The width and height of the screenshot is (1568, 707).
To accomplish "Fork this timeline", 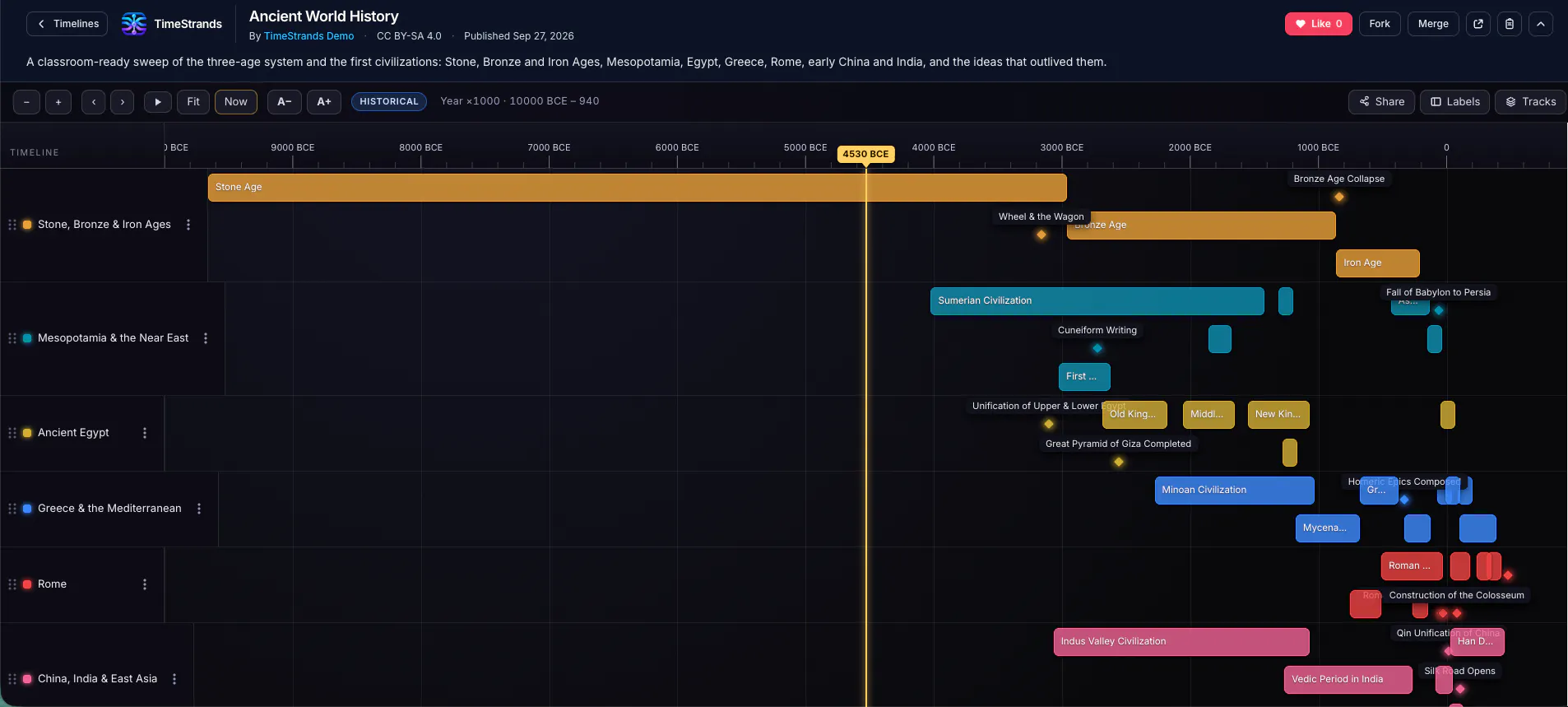I will (1380, 24).
